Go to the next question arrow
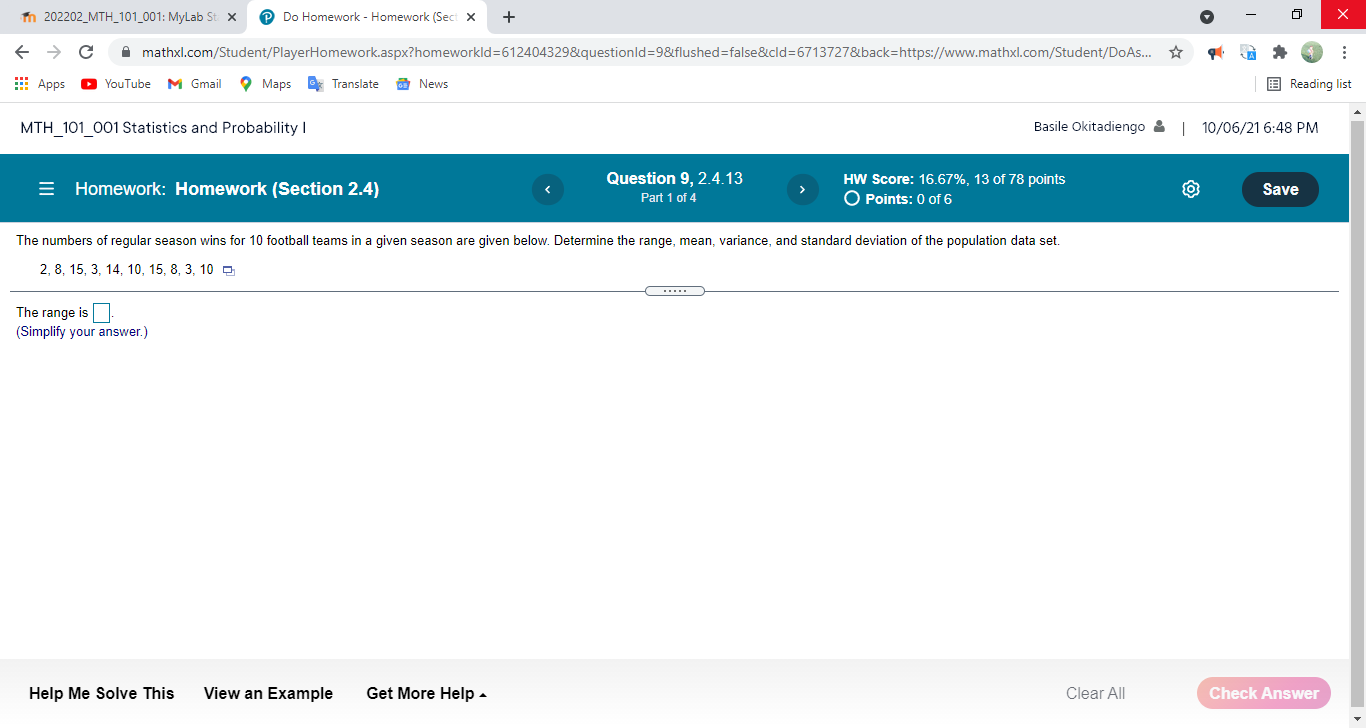Image resolution: width=1366 pixels, height=728 pixels. point(802,189)
